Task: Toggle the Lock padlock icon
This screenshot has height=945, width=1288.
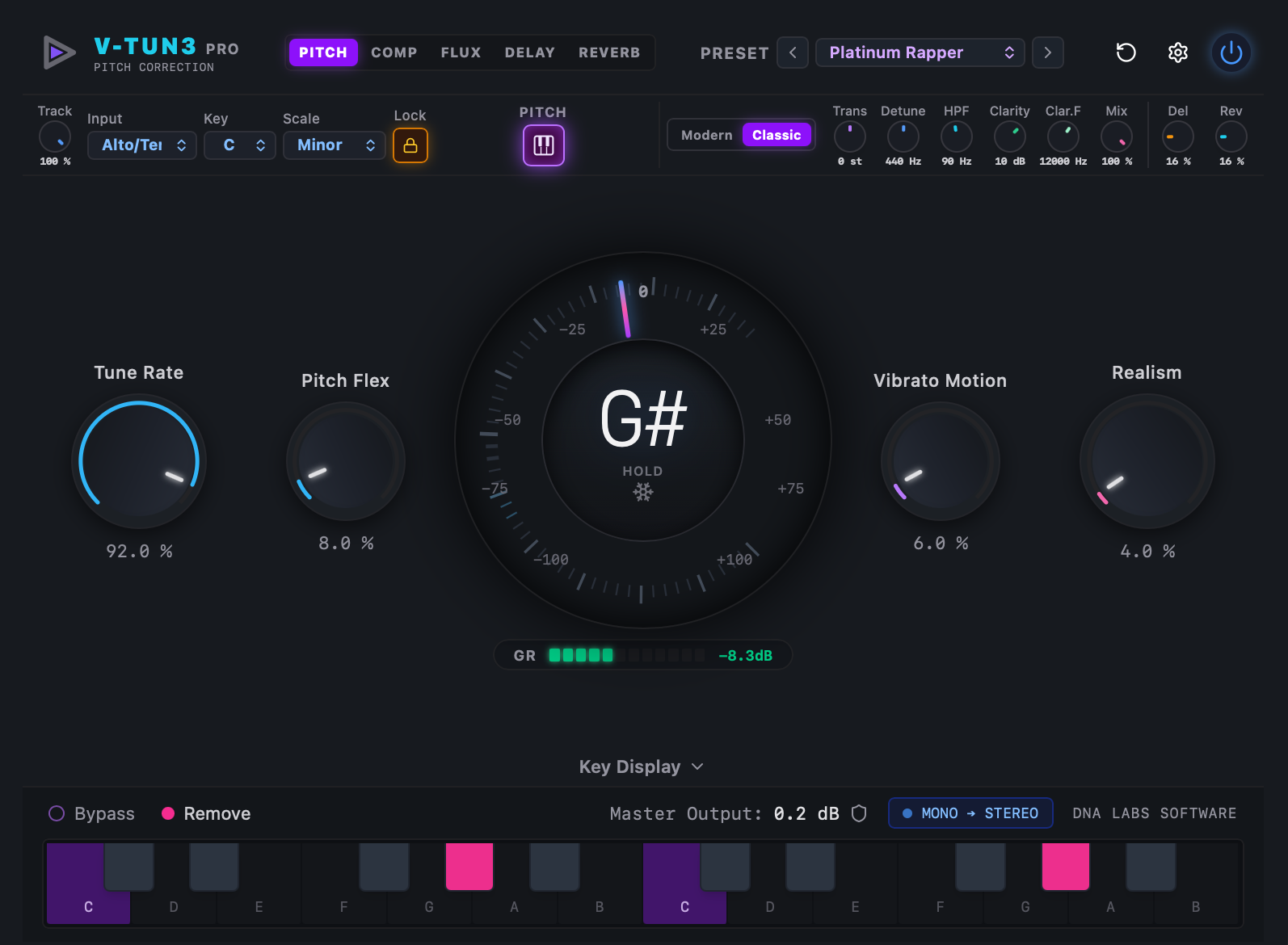Action: tap(410, 145)
